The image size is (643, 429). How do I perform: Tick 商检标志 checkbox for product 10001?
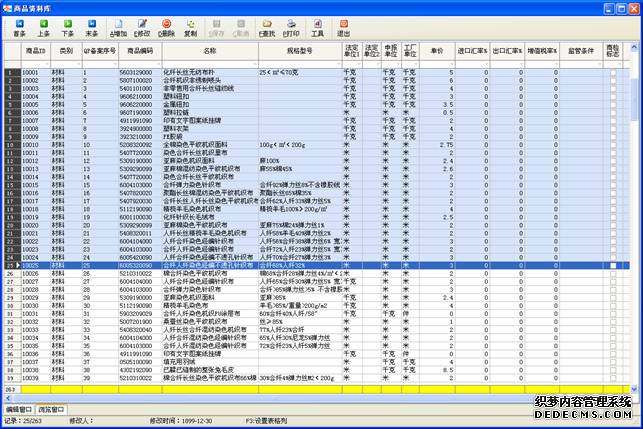click(x=612, y=73)
